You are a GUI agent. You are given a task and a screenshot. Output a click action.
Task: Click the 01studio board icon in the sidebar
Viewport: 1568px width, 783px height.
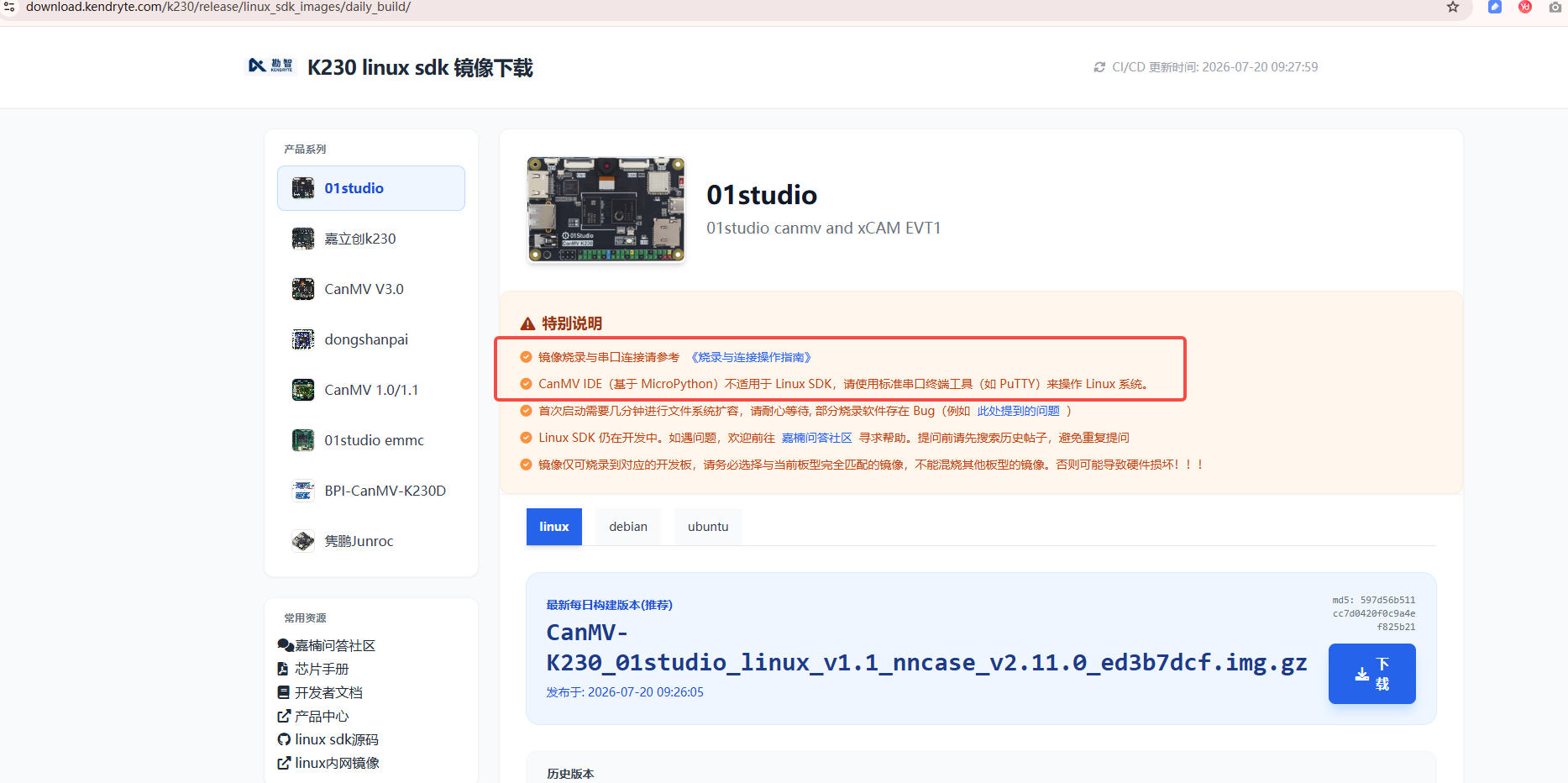[x=303, y=188]
